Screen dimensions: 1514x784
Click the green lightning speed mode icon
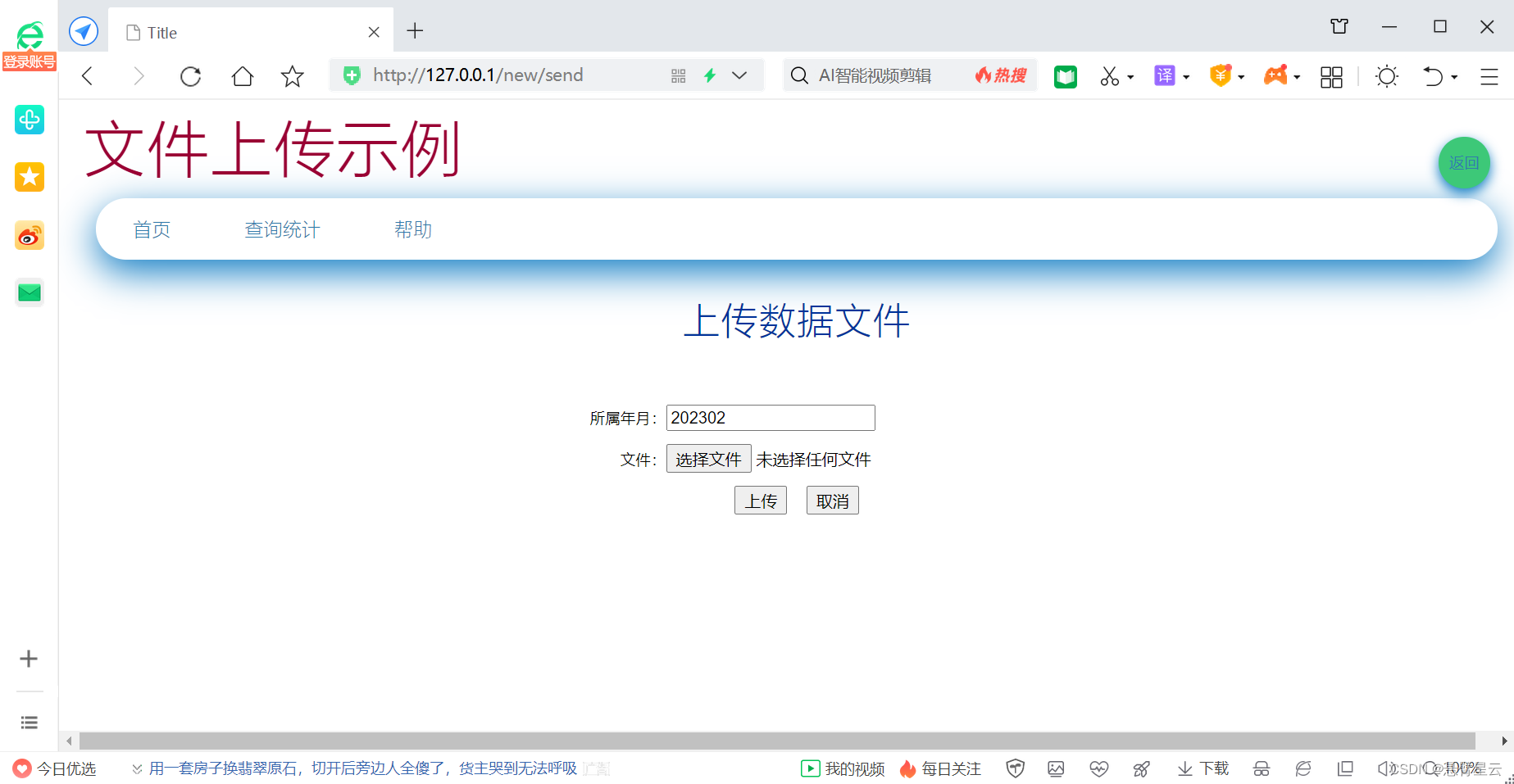(x=710, y=75)
